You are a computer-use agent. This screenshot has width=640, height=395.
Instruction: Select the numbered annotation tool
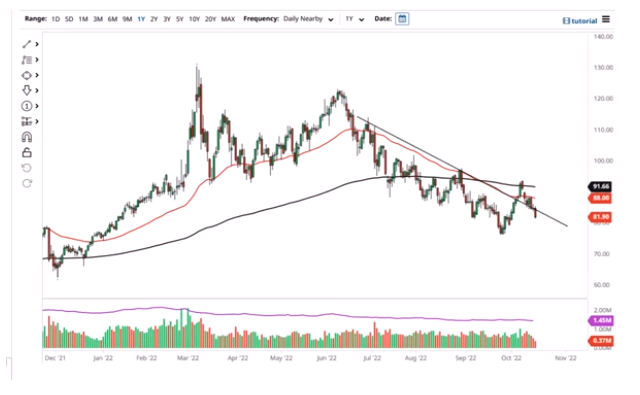tap(27, 106)
